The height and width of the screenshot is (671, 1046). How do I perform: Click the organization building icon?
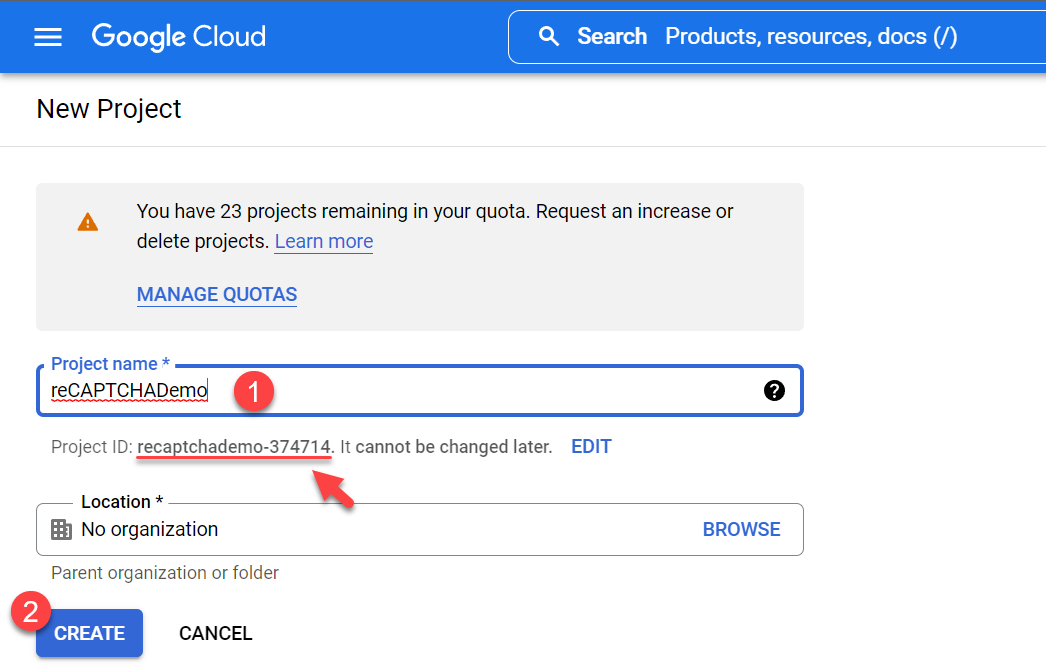tap(61, 530)
